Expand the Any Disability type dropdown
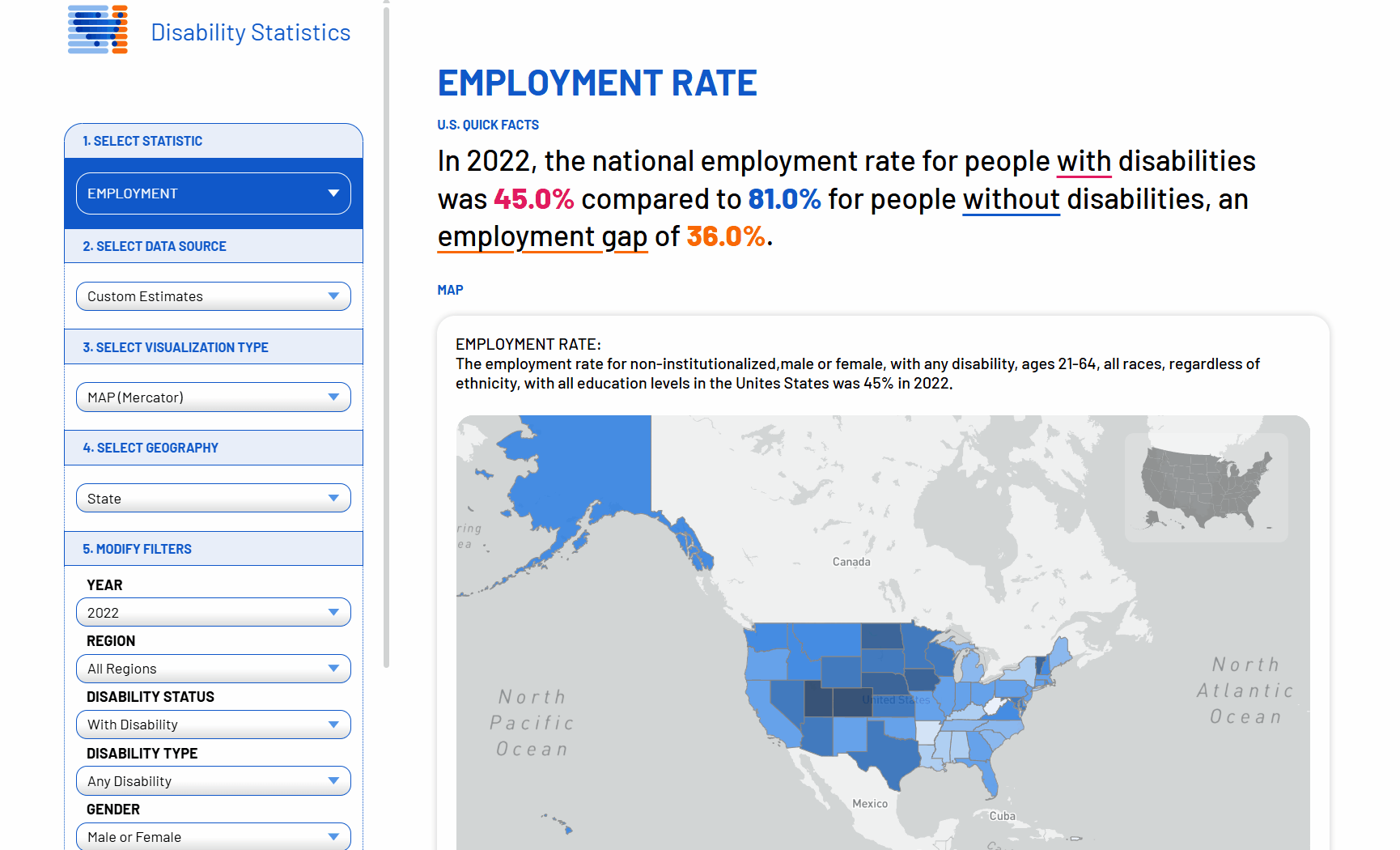Screen dimensions: 1400x850 point(213,781)
